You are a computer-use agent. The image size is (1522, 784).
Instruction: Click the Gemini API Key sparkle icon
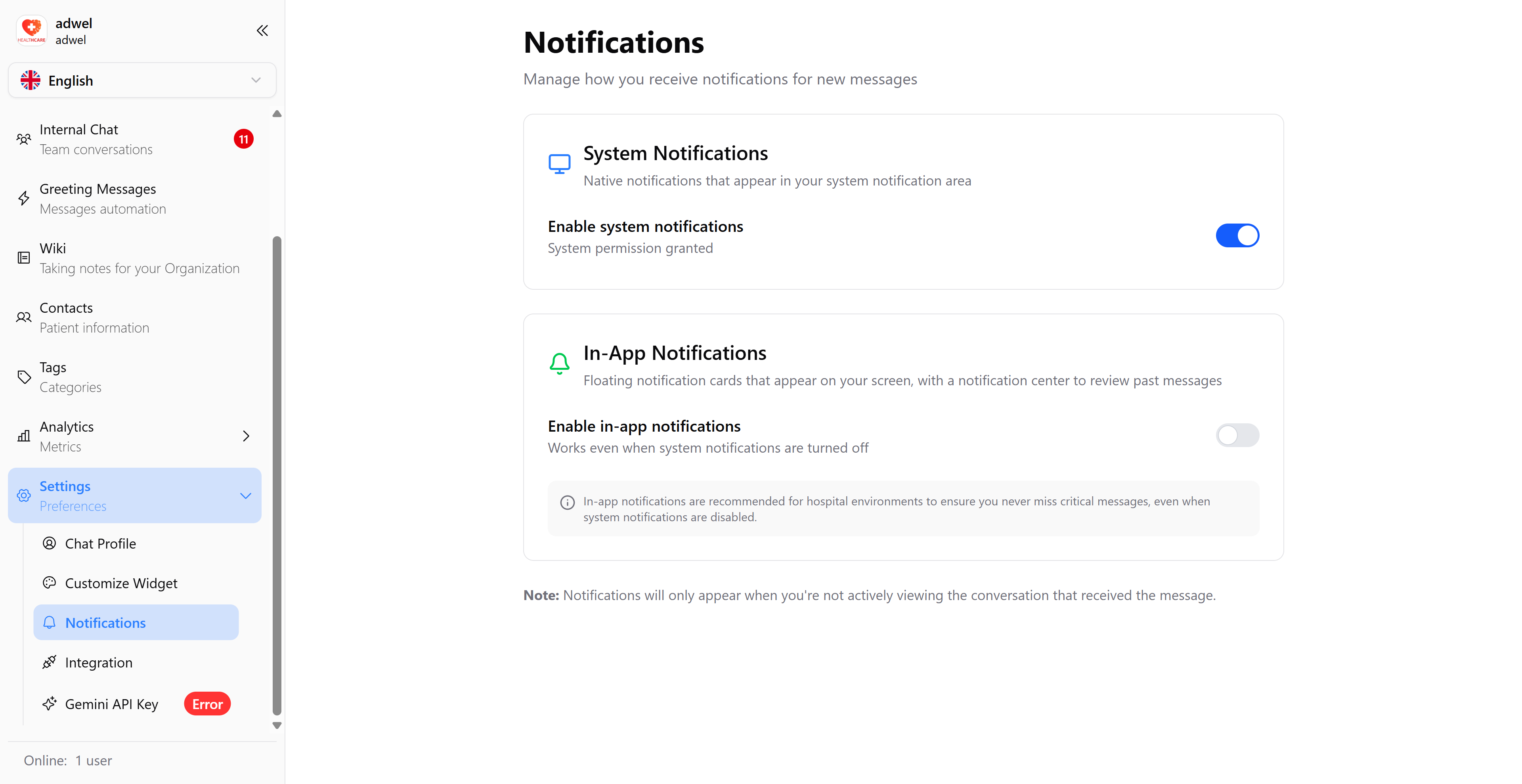click(x=50, y=704)
